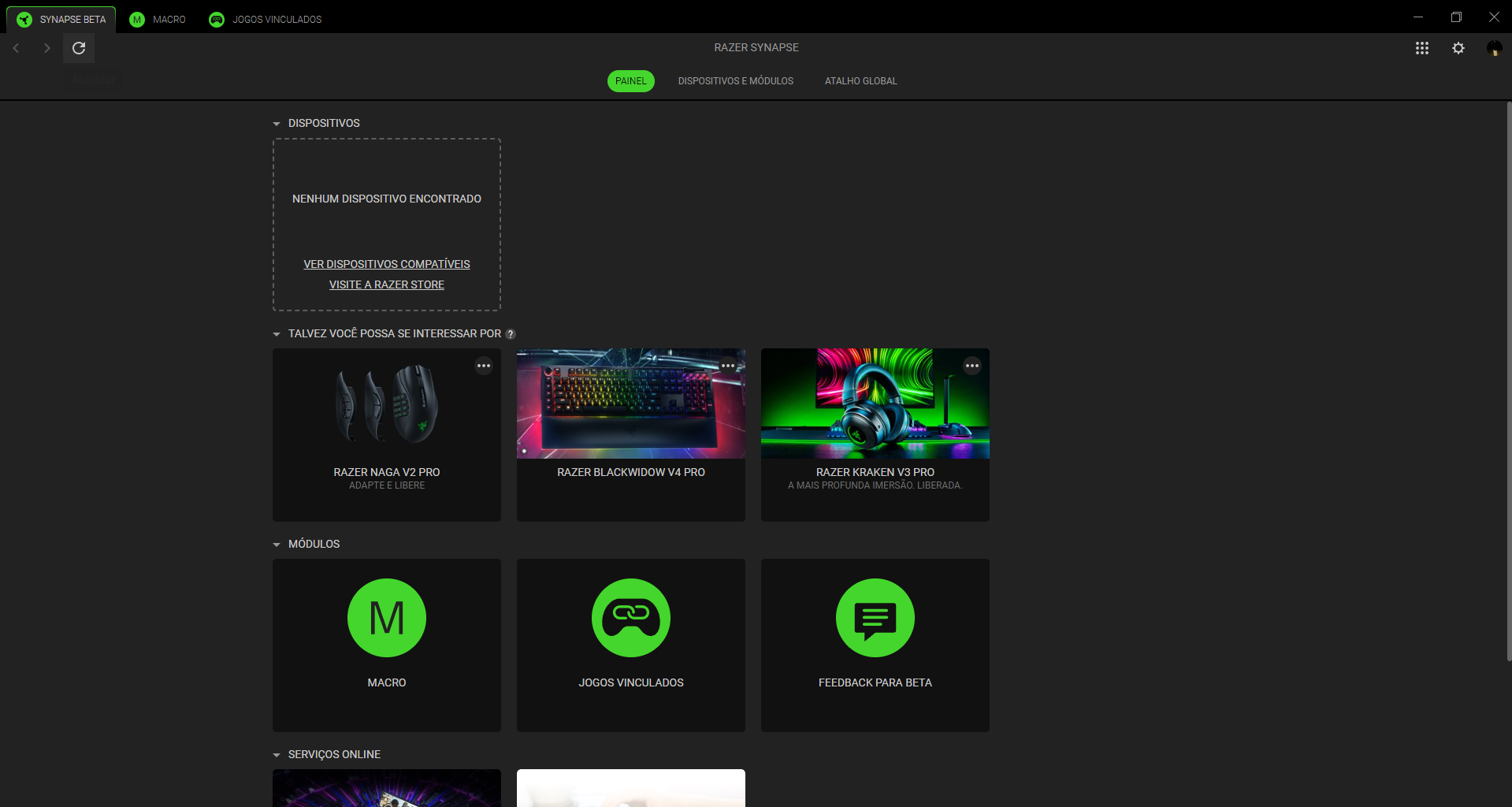Select the Painel tab
The image size is (1512, 807).
pyautogui.click(x=631, y=81)
